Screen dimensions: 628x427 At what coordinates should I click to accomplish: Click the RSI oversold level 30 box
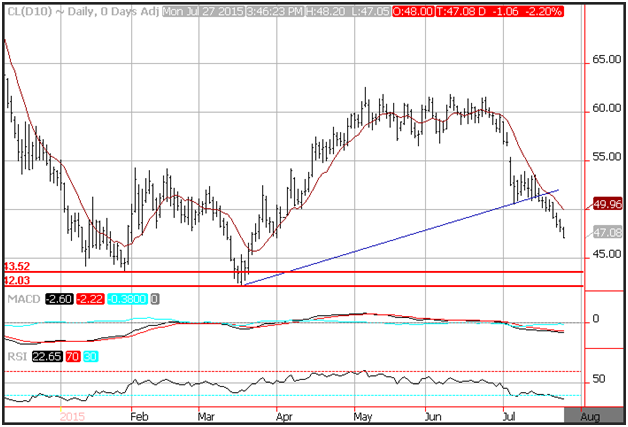coord(92,355)
